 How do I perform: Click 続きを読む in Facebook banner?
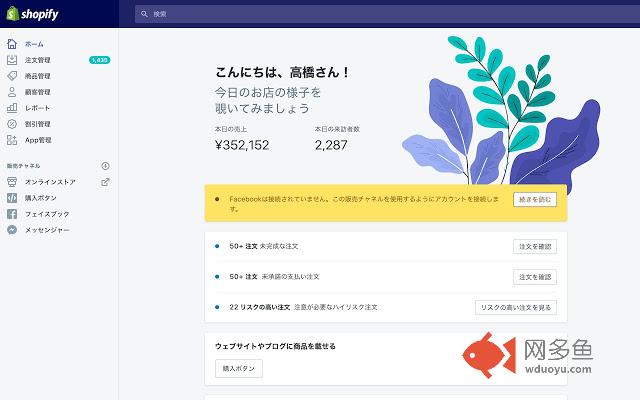click(535, 200)
